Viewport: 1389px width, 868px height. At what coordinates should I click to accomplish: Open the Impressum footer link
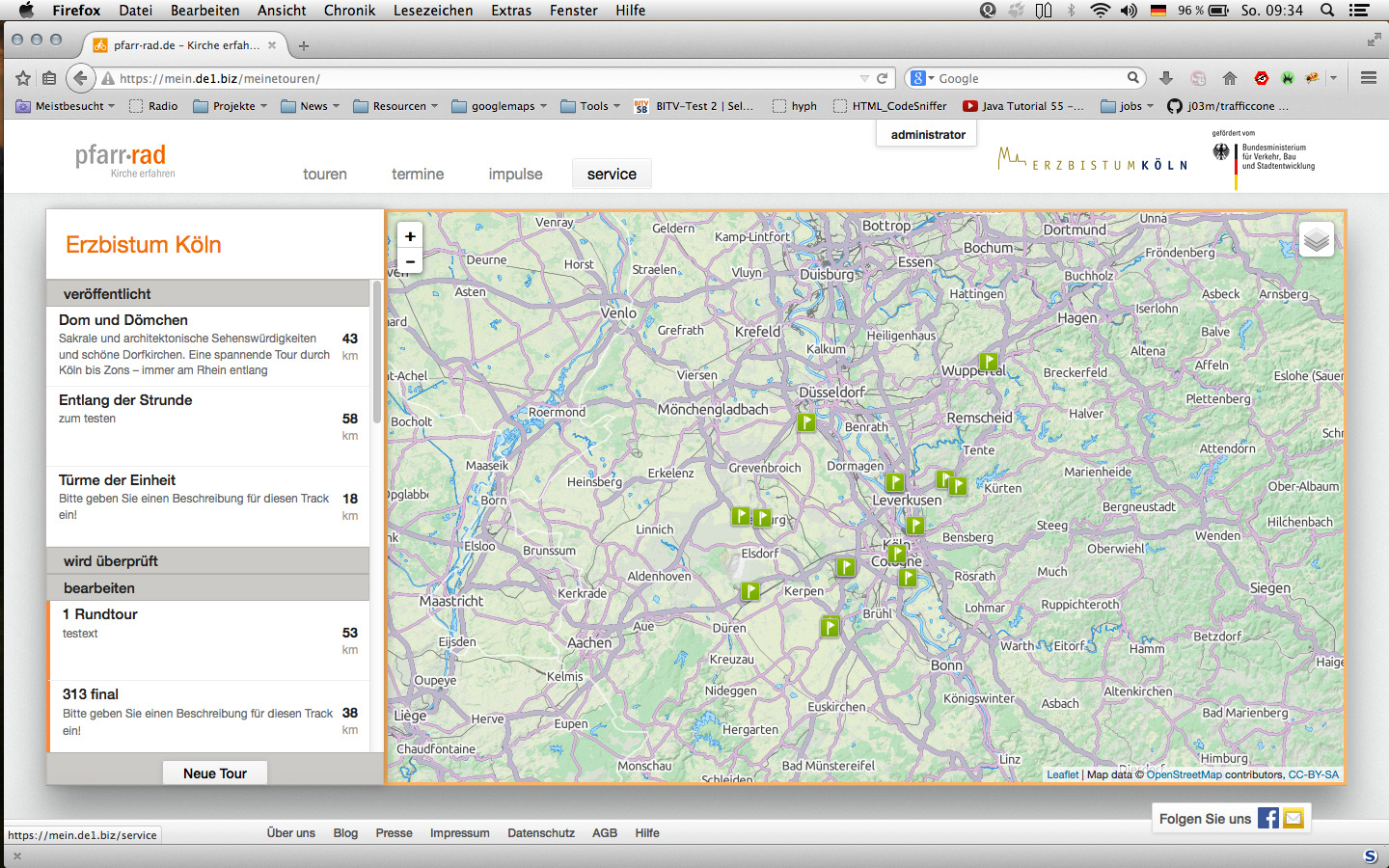click(x=459, y=833)
